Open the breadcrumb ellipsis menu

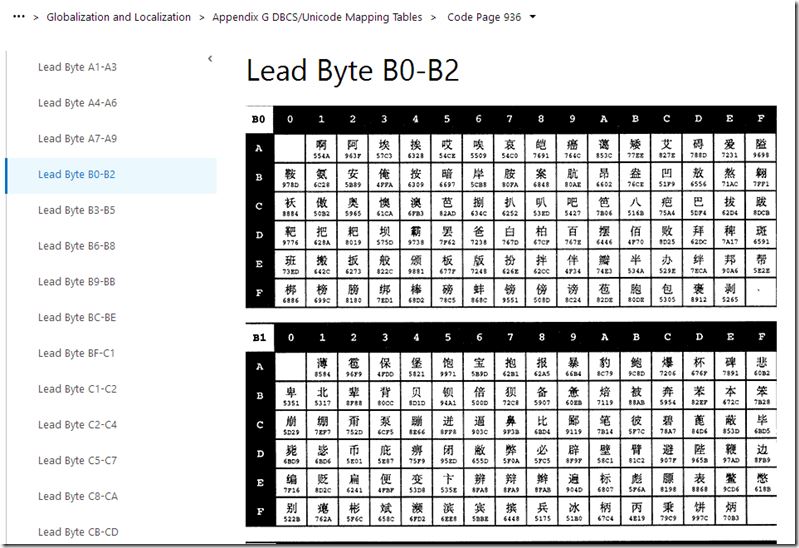(x=19, y=17)
